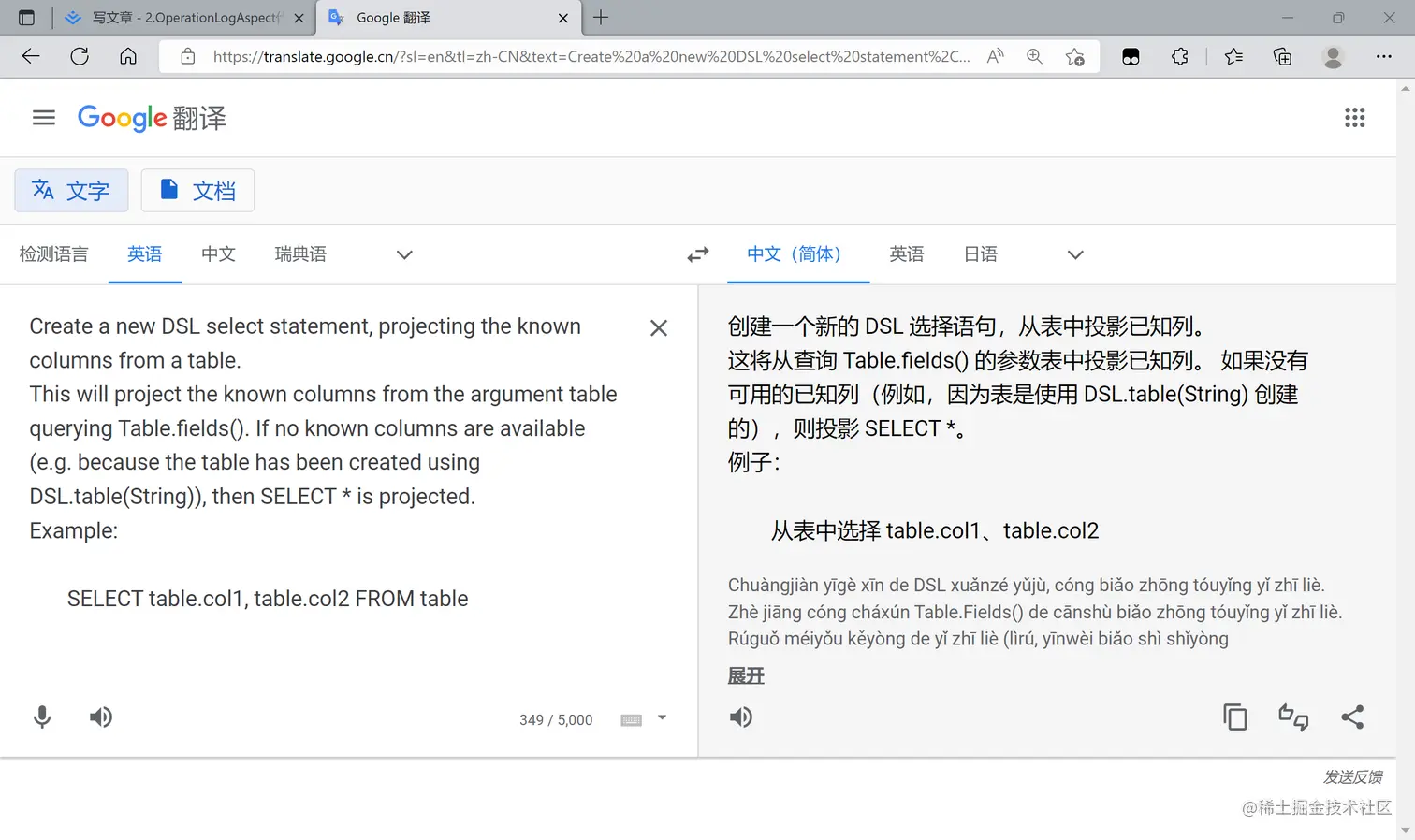Go to the browser home page
This screenshot has height=840, width=1415.
point(128,56)
